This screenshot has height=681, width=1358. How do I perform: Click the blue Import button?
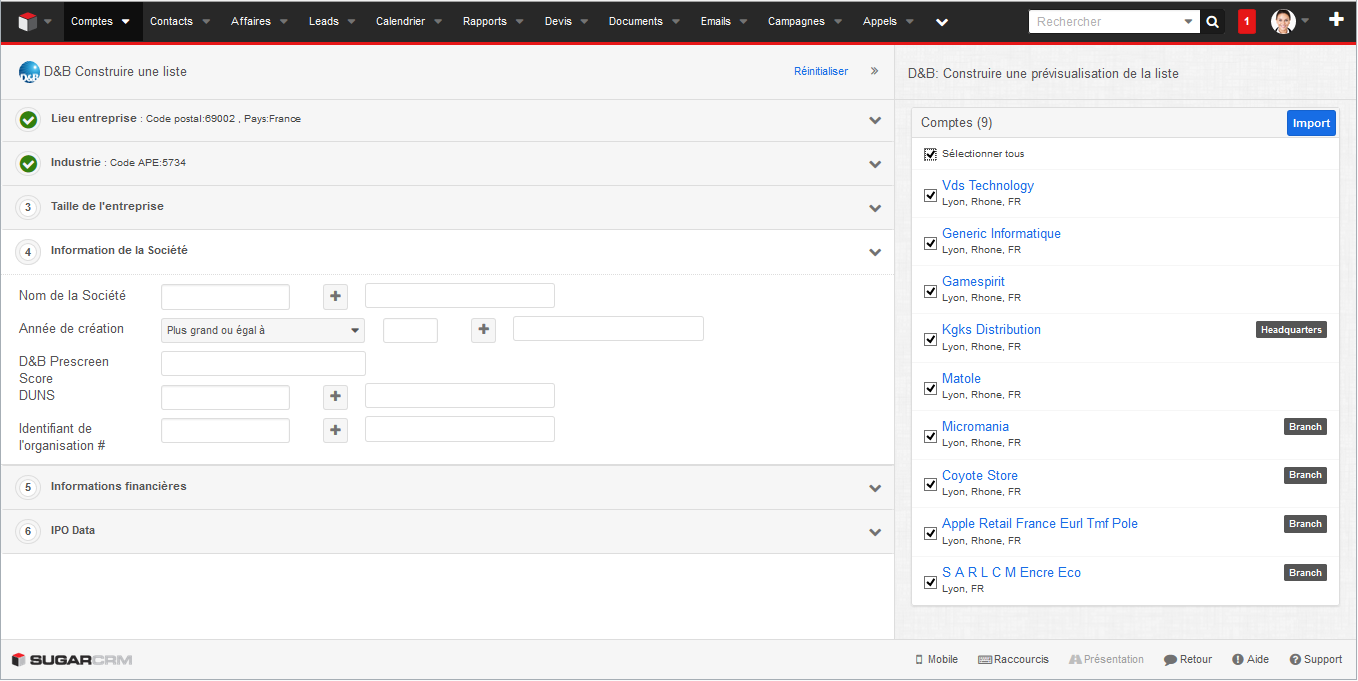1310,123
